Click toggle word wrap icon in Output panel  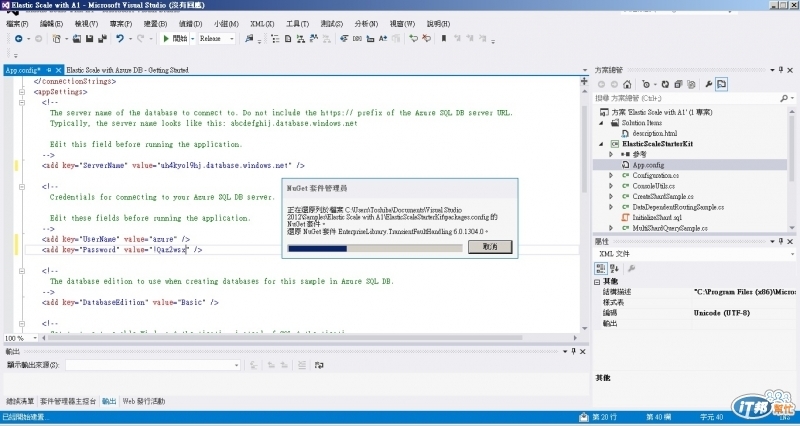(319, 365)
